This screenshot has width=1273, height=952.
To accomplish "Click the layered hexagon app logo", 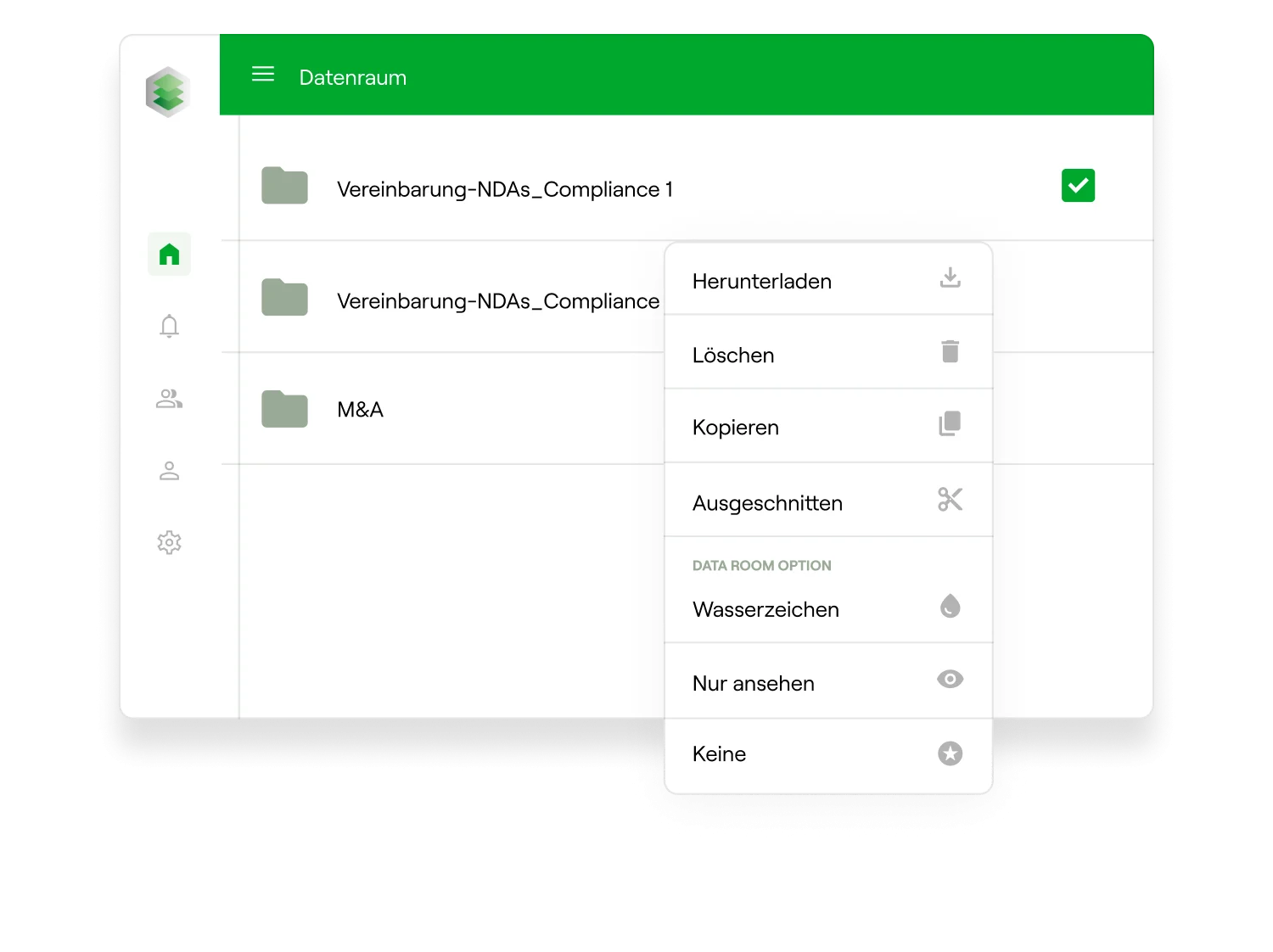I will point(169,92).
